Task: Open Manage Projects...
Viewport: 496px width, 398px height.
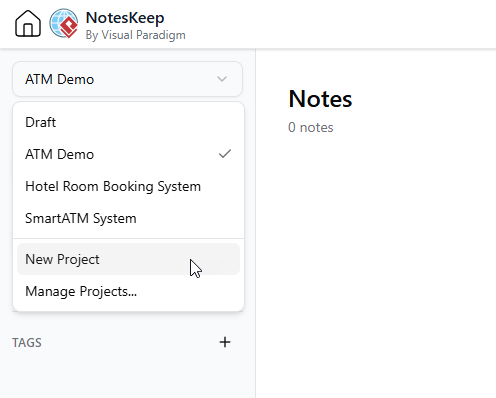Action: (128, 291)
